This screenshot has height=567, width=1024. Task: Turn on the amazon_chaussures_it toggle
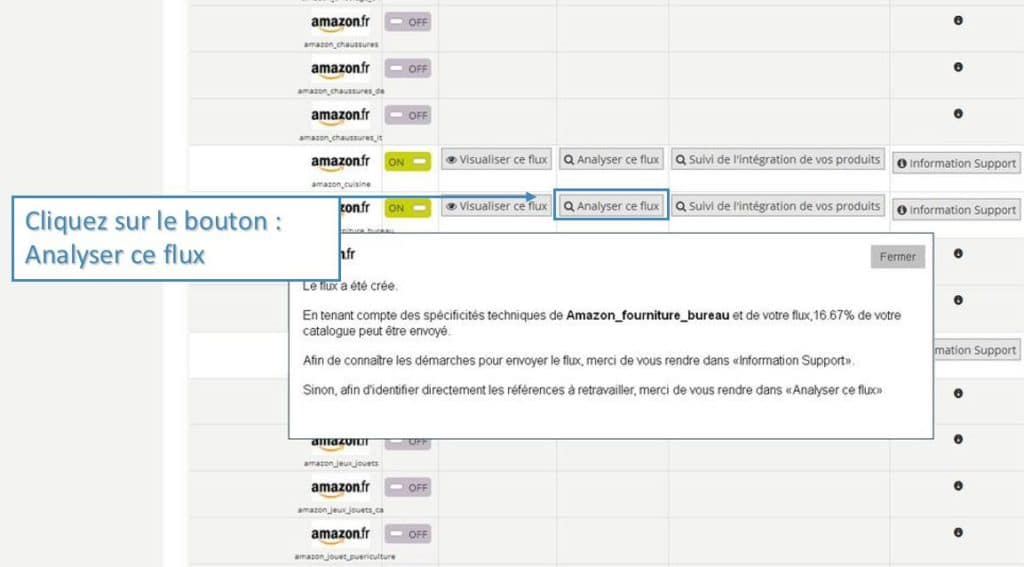tap(408, 116)
